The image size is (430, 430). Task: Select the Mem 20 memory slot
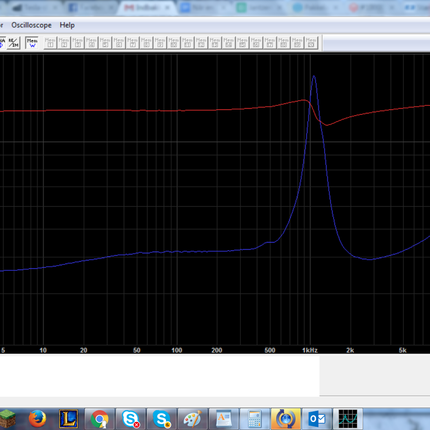click(311, 43)
